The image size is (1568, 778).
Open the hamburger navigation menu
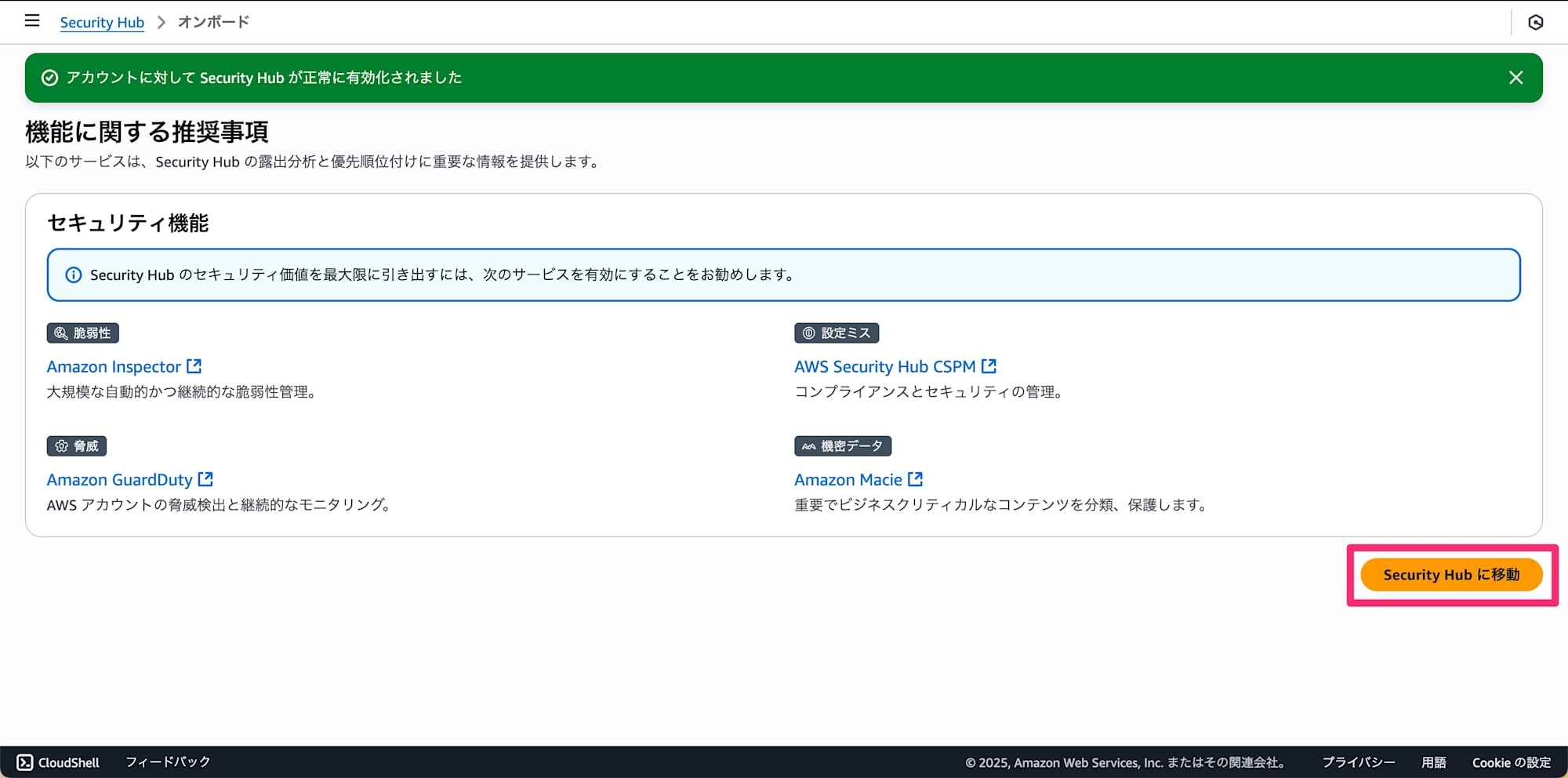point(32,21)
